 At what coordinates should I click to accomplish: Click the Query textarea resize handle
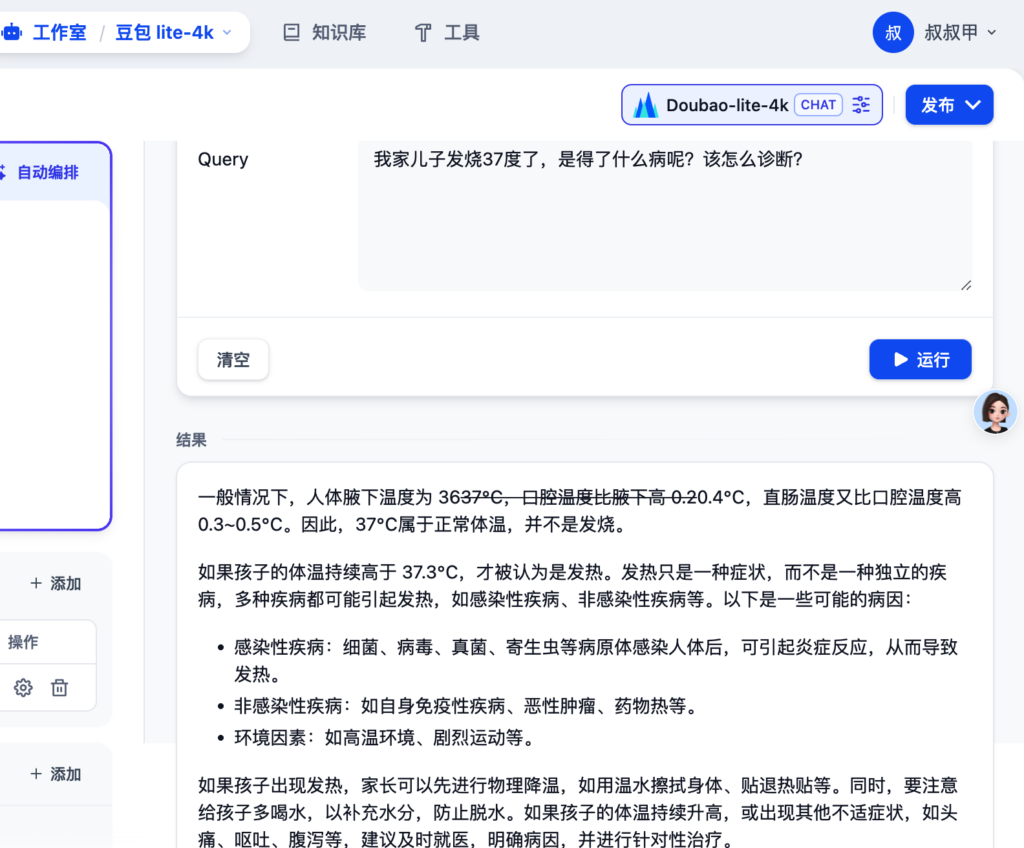(x=965, y=285)
